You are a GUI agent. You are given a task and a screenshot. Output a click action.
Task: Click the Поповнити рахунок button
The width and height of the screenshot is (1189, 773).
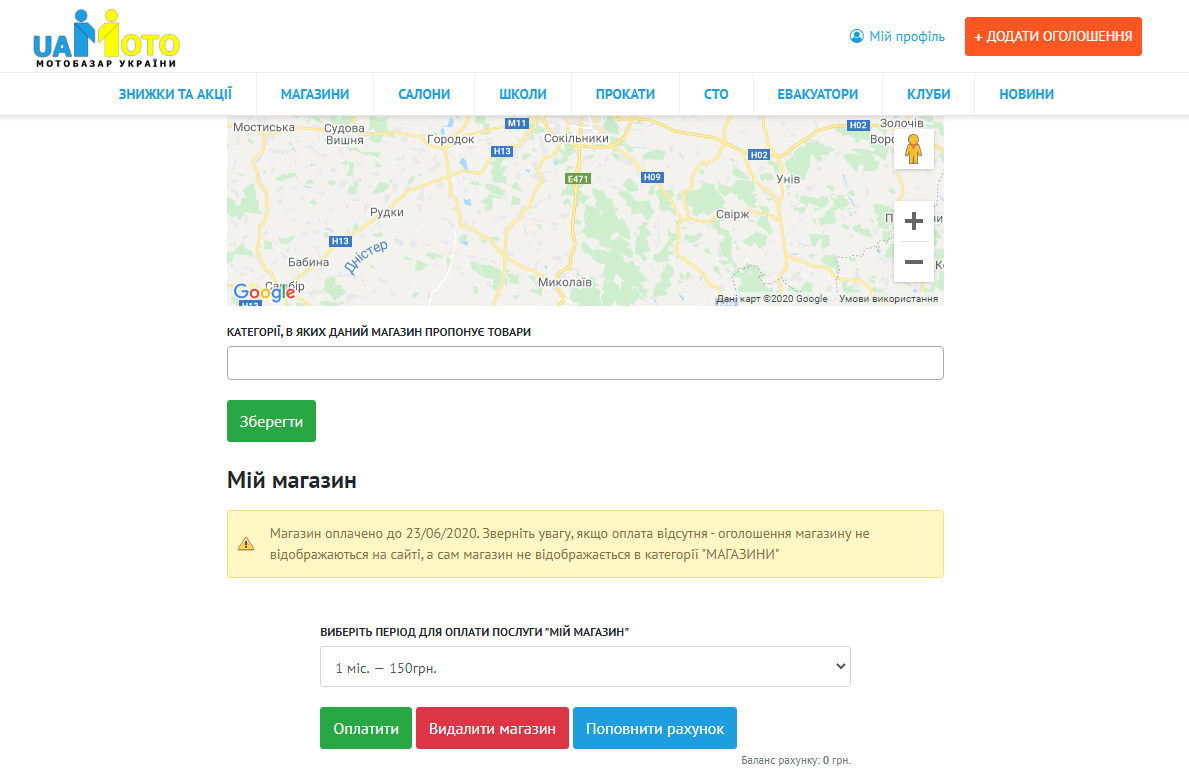click(x=654, y=728)
